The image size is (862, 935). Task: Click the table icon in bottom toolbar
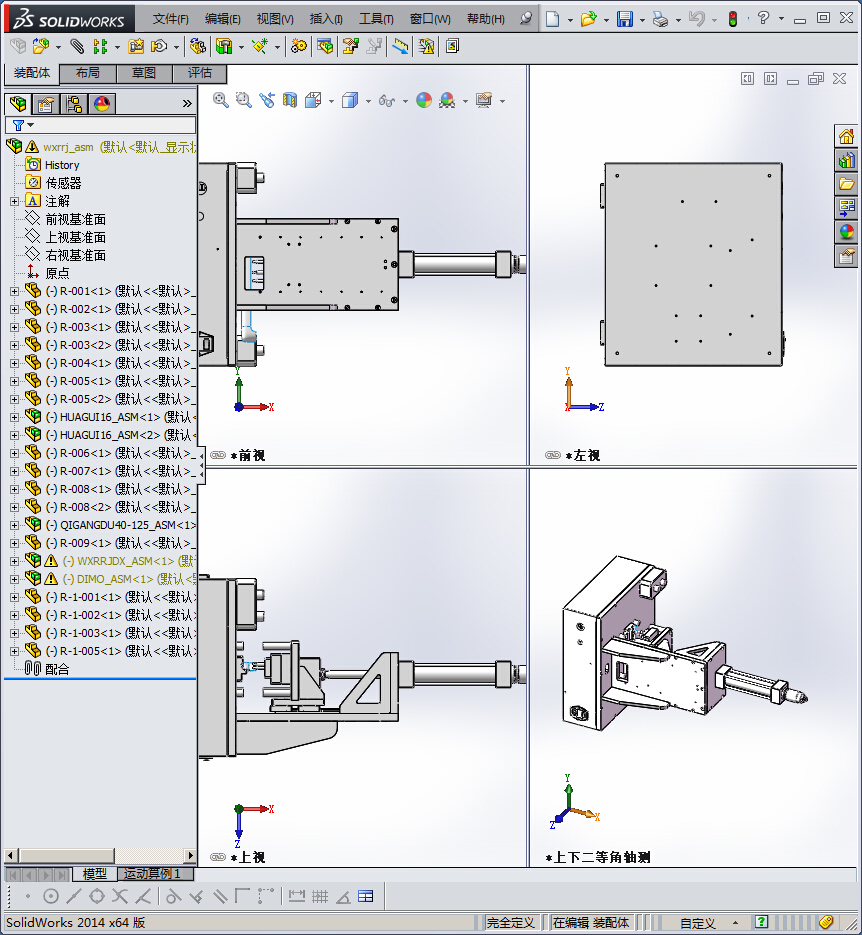click(365, 896)
